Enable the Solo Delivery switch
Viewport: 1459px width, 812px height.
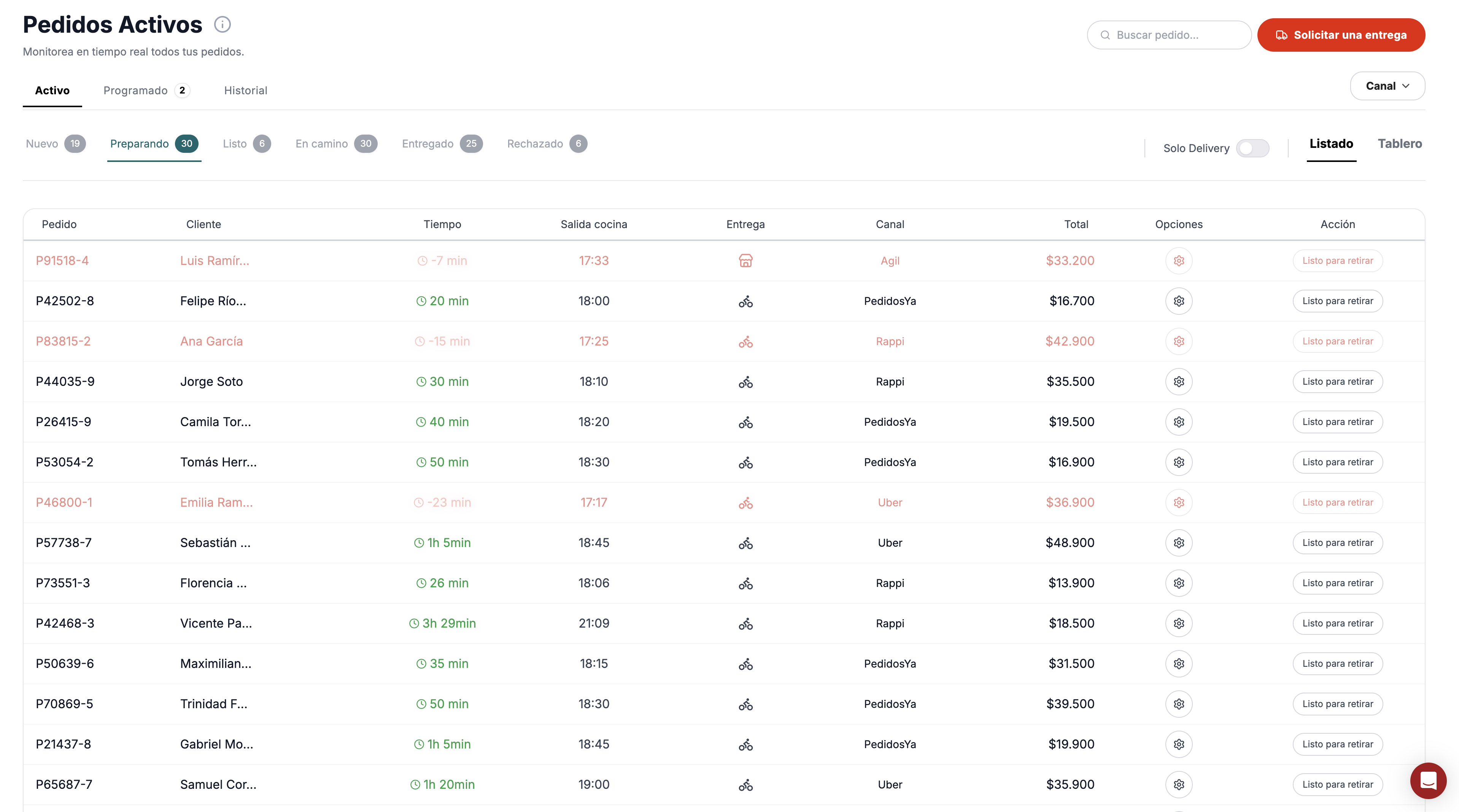[x=1252, y=148]
